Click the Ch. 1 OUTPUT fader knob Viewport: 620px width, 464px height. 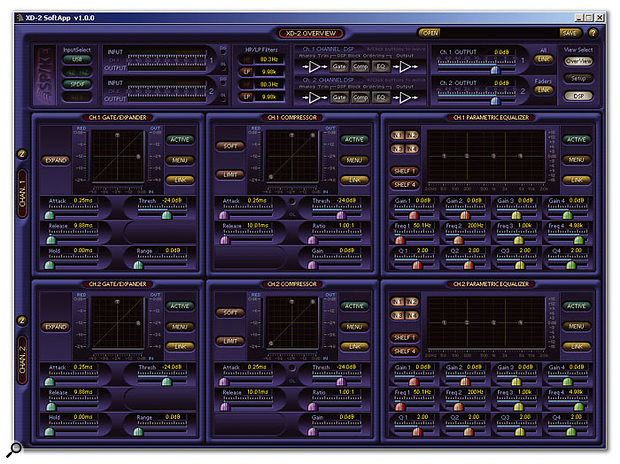click(495, 70)
